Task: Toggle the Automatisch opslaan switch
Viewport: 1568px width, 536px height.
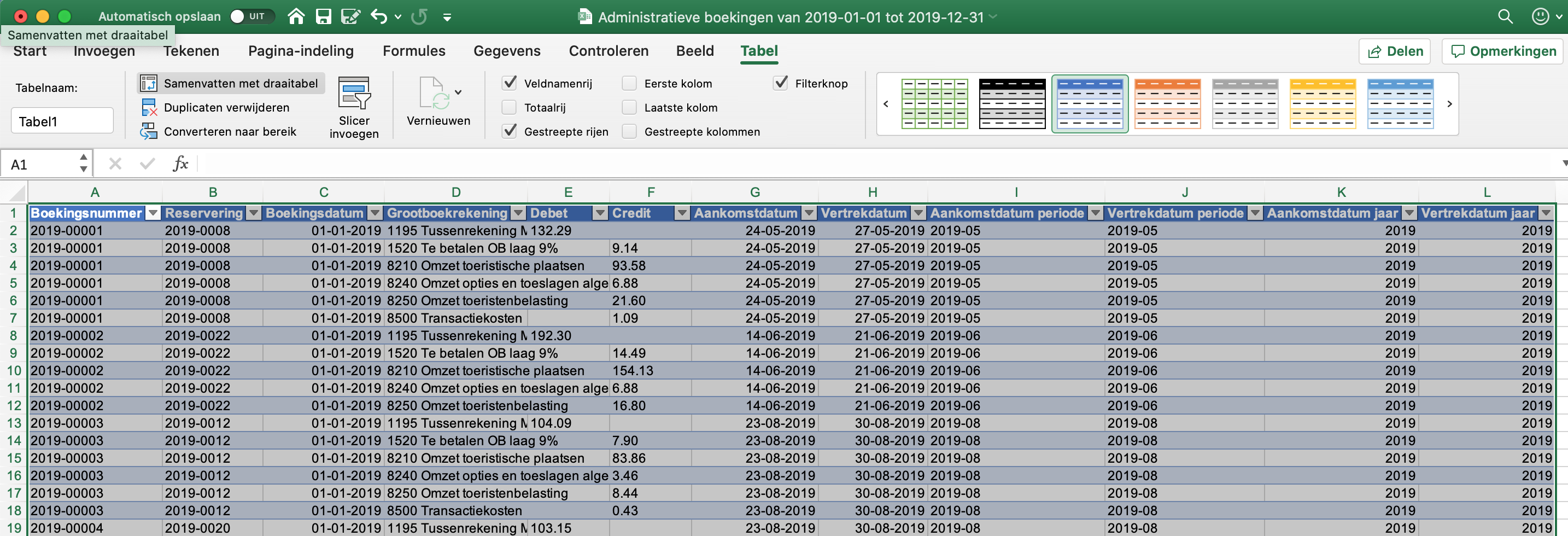Action: (x=251, y=16)
